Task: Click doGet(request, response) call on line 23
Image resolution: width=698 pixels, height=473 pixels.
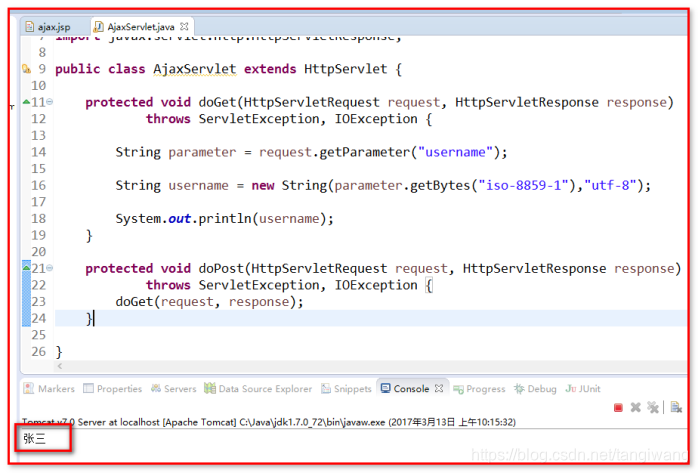Action: pos(209,302)
